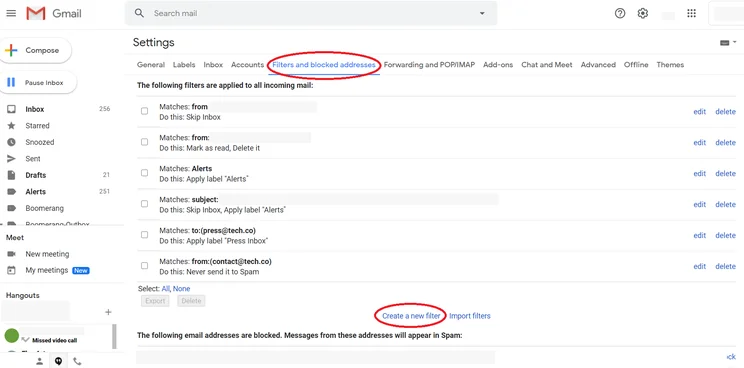744x368 pixels.
Task: Delete the subject filter
Action: pos(725,204)
